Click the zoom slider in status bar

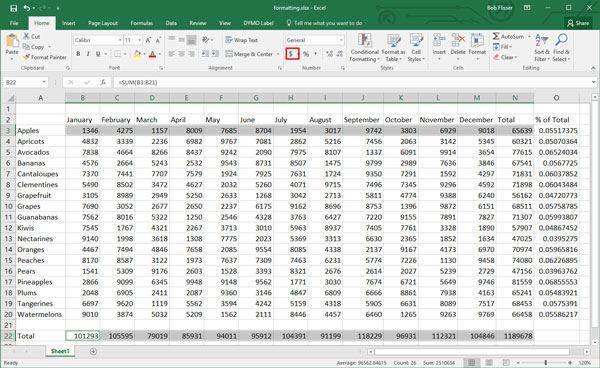[545, 362]
